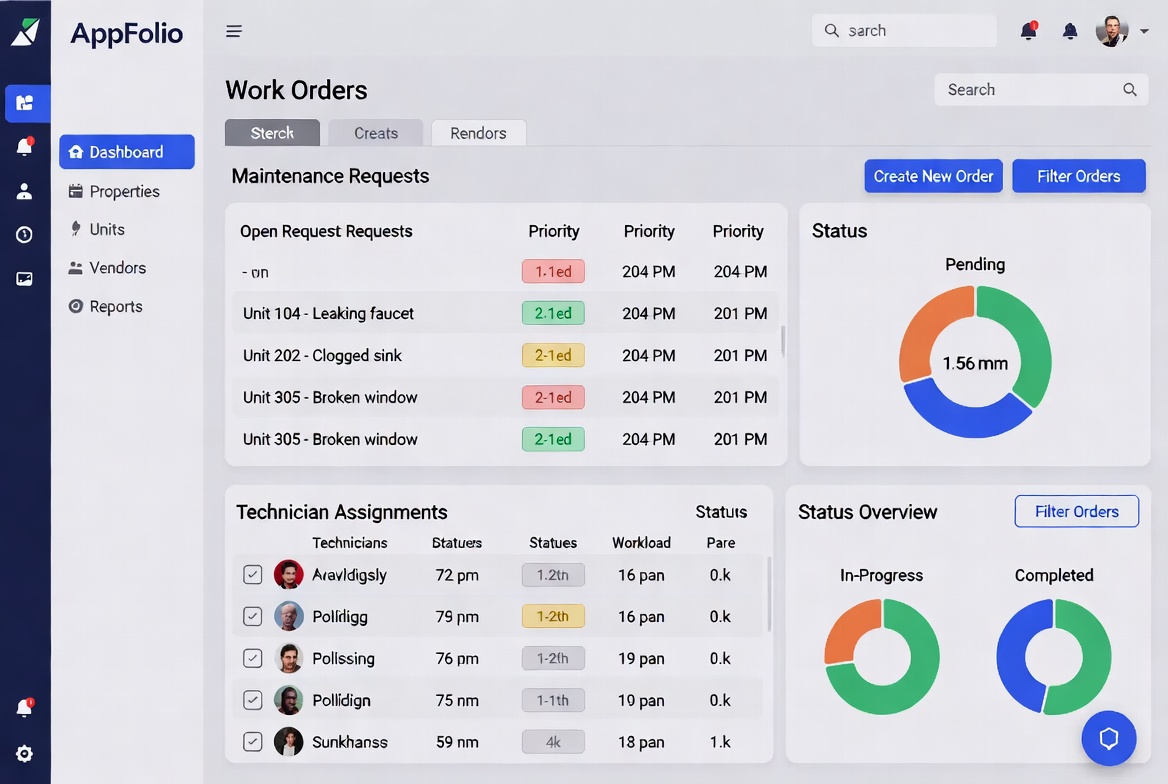Click yellow priority badge for Clogged sink
This screenshot has height=784, width=1168.
pyautogui.click(x=553, y=355)
